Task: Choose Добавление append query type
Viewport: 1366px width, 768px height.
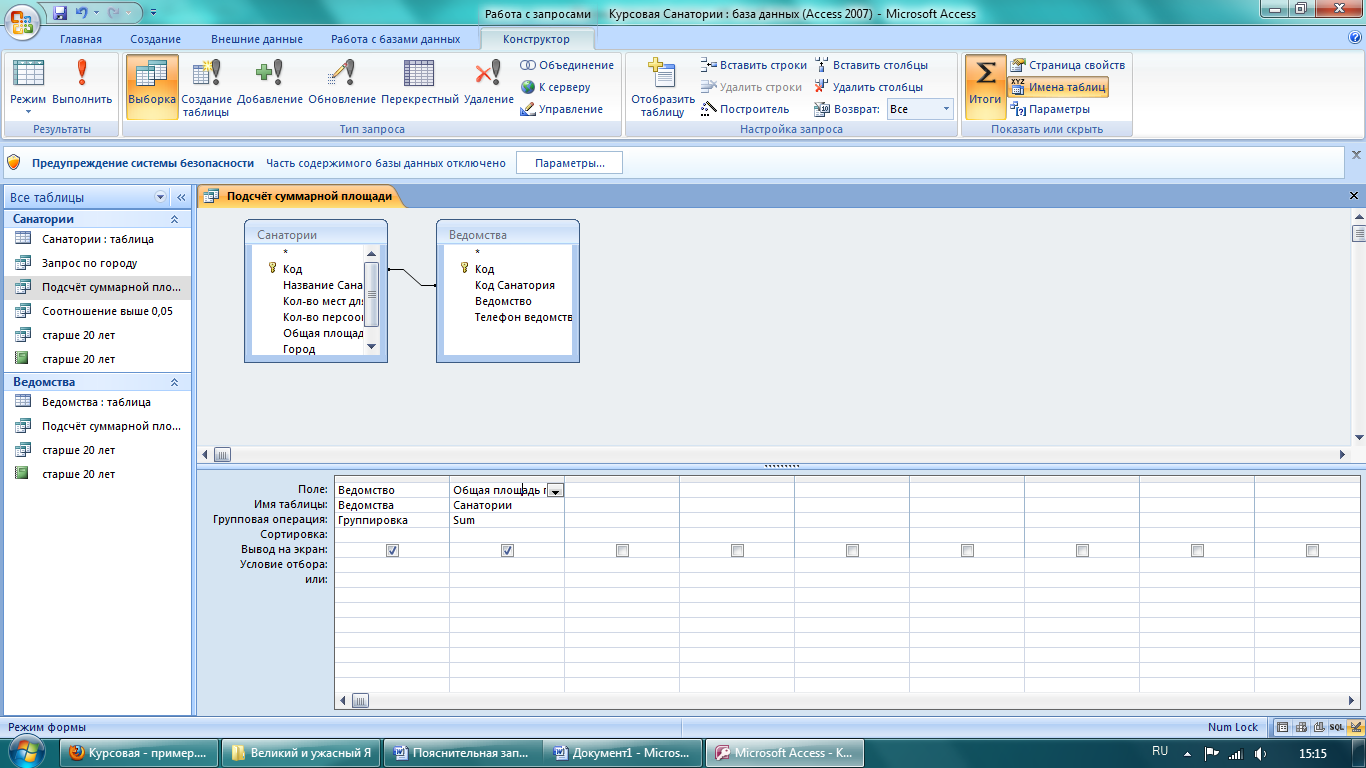Action: (x=270, y=87)
